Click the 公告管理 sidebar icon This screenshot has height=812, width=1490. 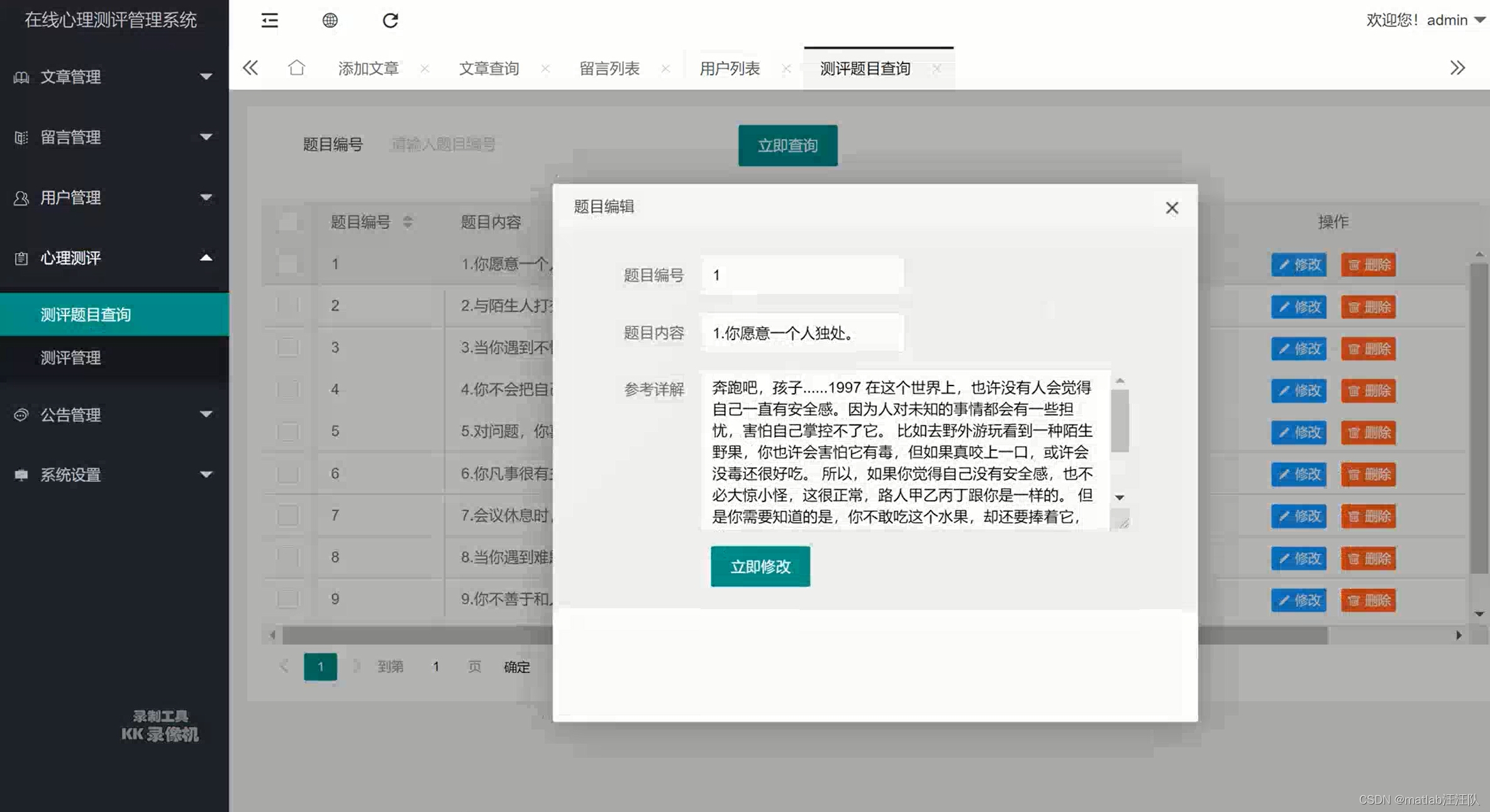(x=21, y=414)
